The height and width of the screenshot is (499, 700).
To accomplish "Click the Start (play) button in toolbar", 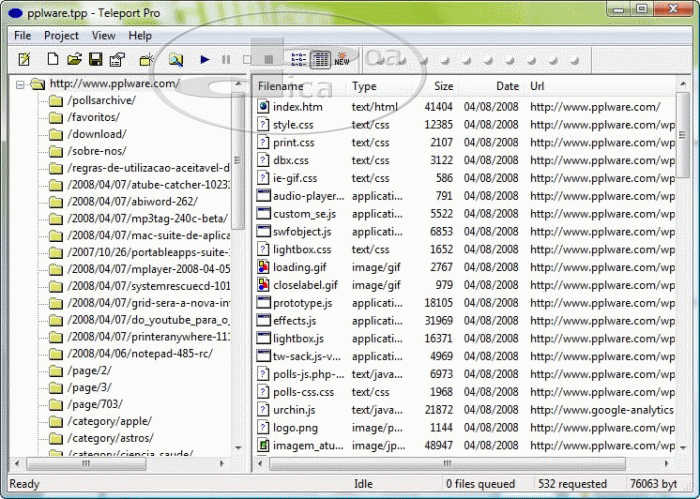I will (204, 60).
